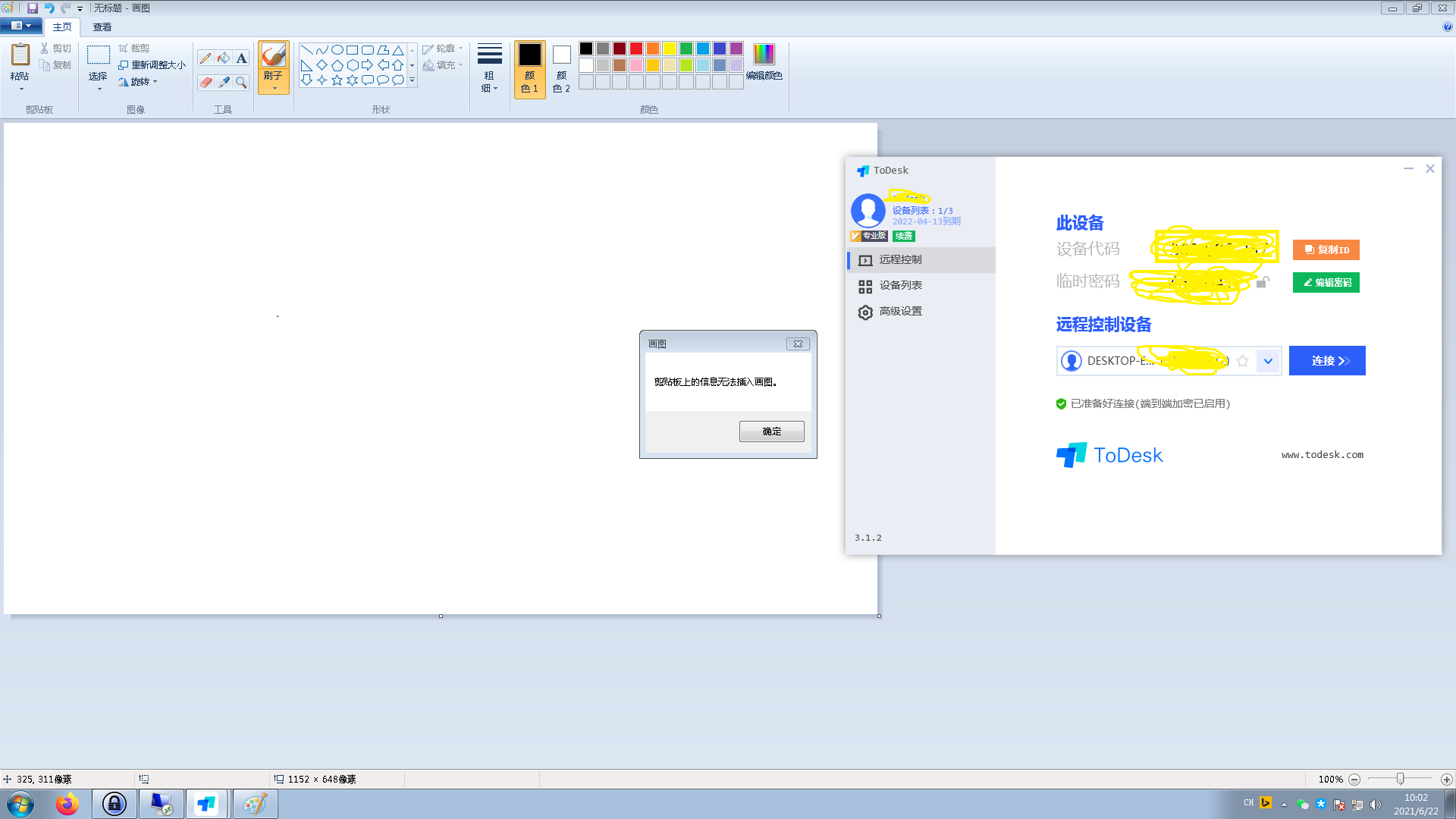Screen dimensions: 1456x819
Task: Open Firefox from the taskbar
Action: point(67,804)
